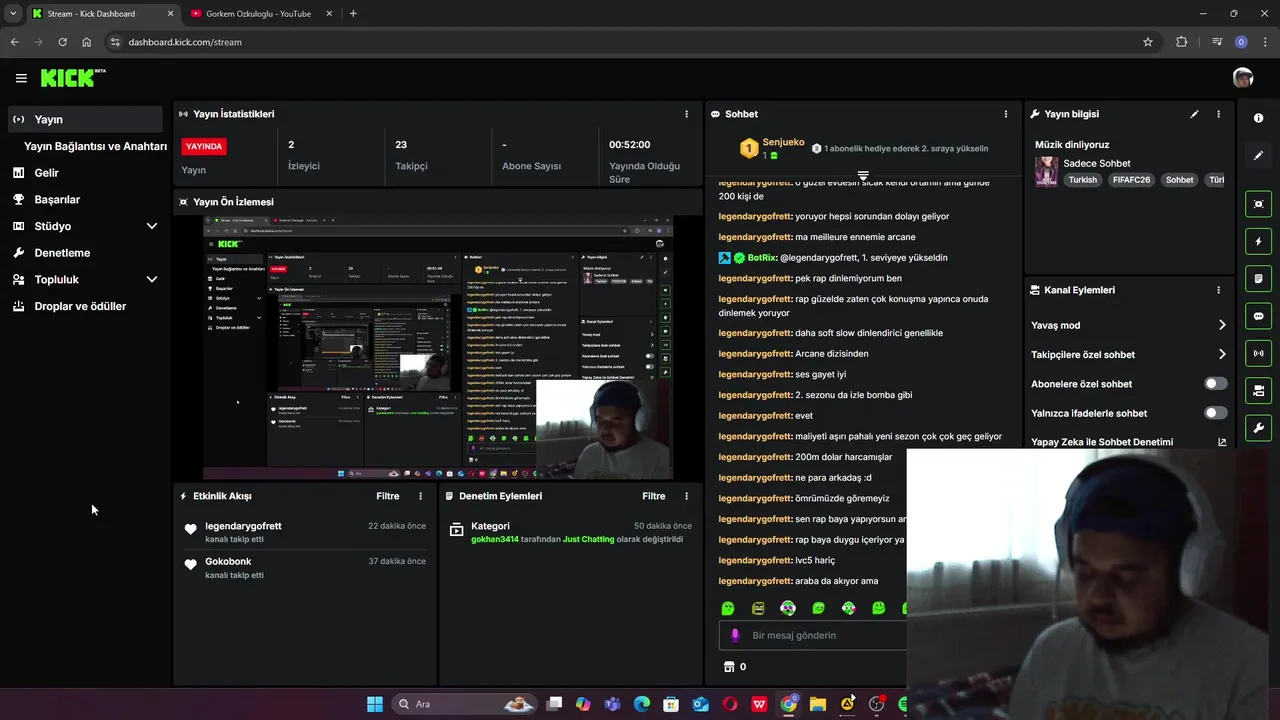Click the chat bubble widget icon
The width and height of the screenshot is (1280, 720).
pyautogui.click(x=1258, y=316)
